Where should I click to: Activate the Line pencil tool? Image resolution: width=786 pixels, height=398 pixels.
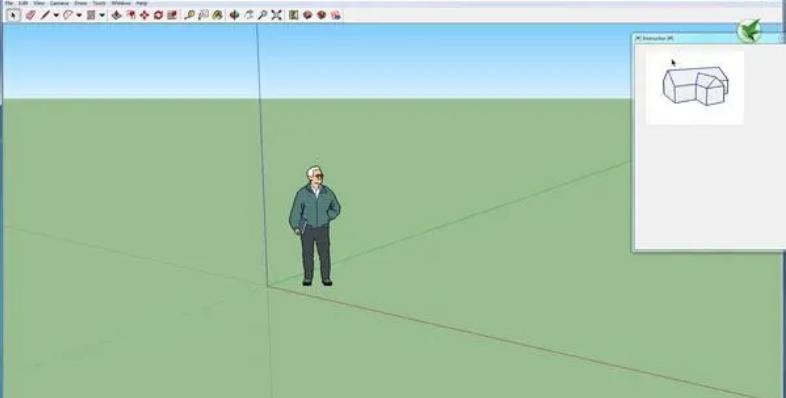[x=46, y=15]
